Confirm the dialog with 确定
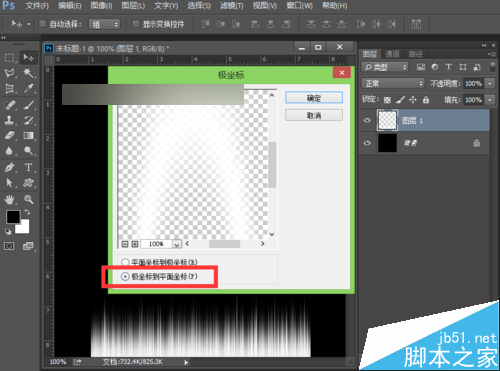 click(x=314, y=98)
